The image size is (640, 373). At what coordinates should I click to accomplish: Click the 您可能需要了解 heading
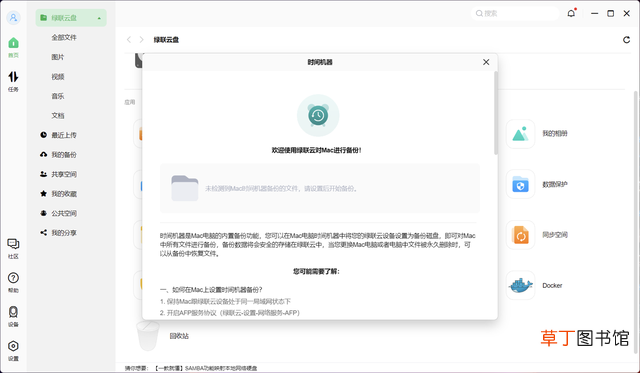tap(316, 271)
